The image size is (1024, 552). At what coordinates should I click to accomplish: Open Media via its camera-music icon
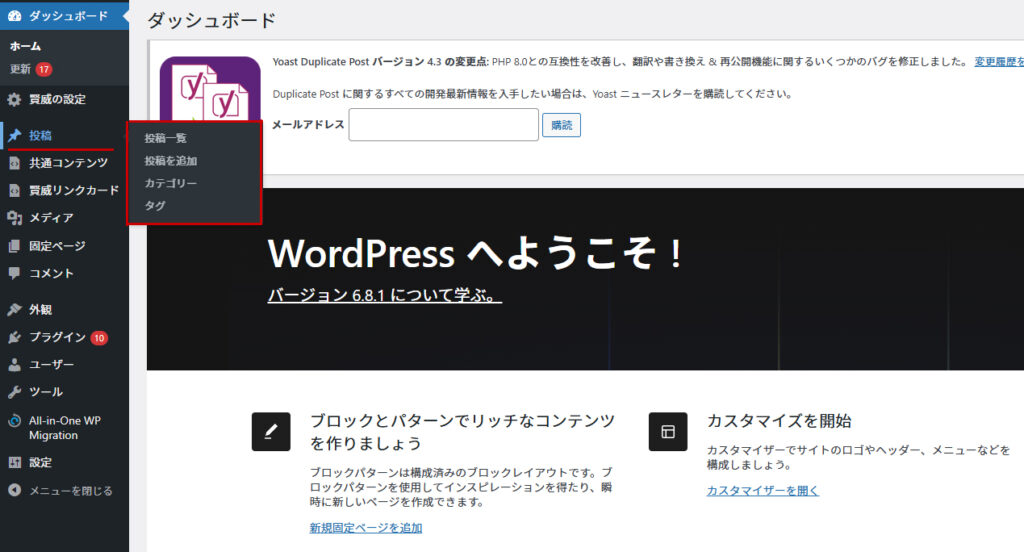(15, 218)
